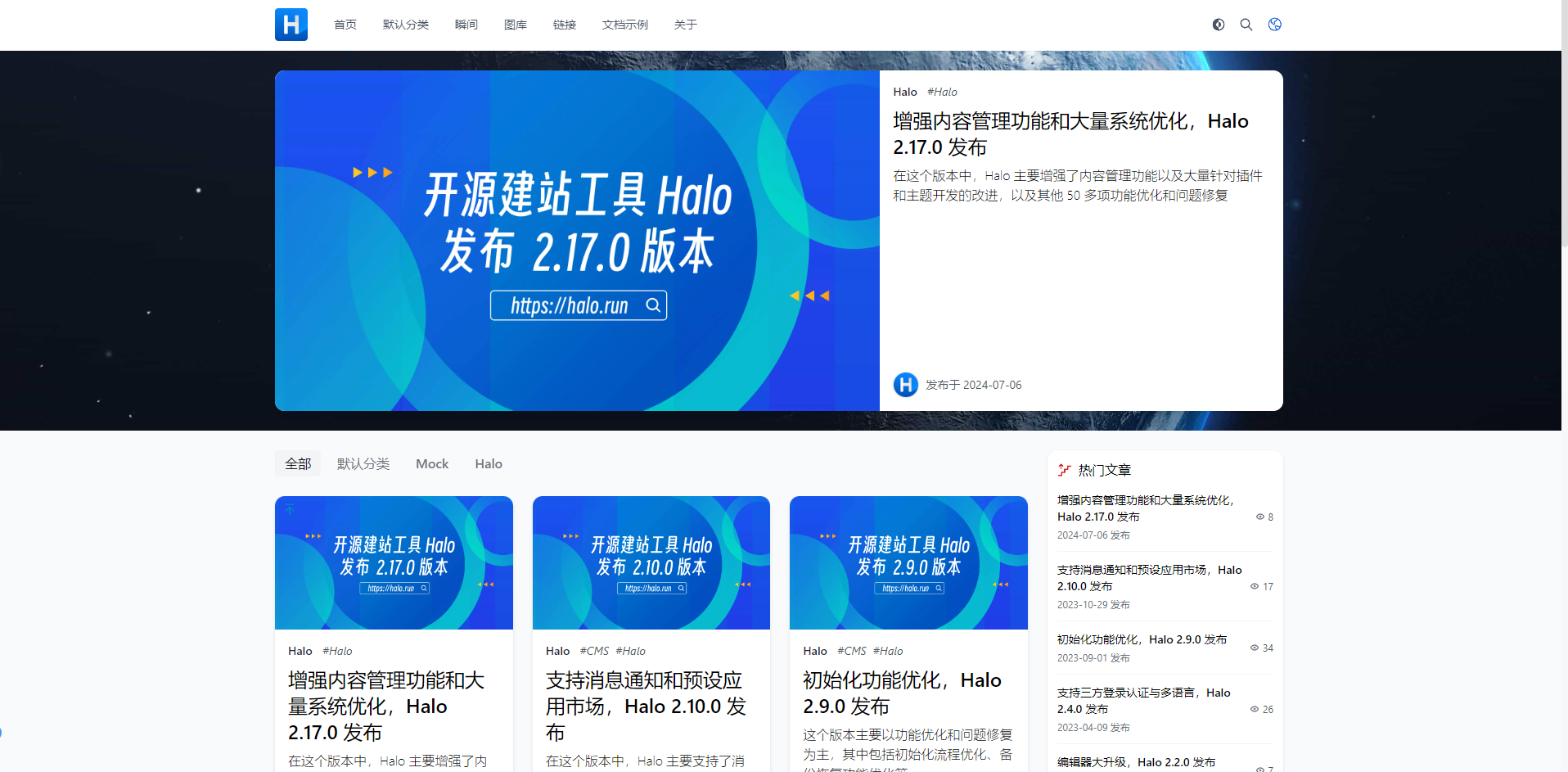Open featured Halo 2.17.0 banner image
The height and width of the screenshot is (772, 1568).
click(x=577, y=241)
